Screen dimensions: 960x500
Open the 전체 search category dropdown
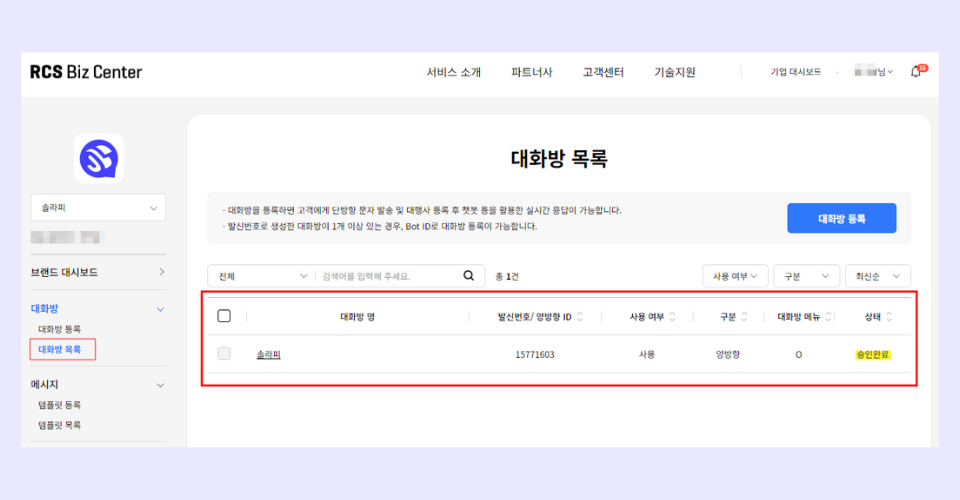(x=261, y=277)
